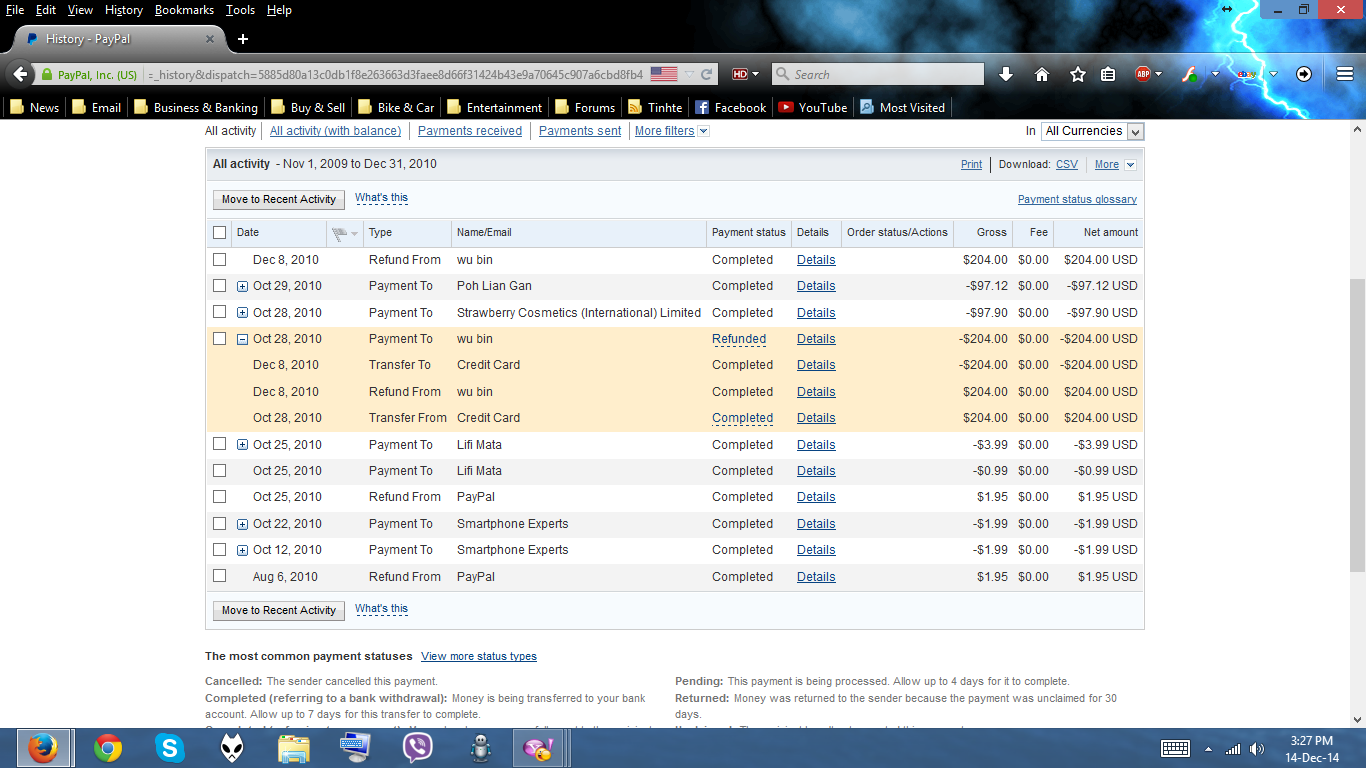Open the Firefox hamburger menu
This screenshot has width=1366, height=768.
point(1345,74)
